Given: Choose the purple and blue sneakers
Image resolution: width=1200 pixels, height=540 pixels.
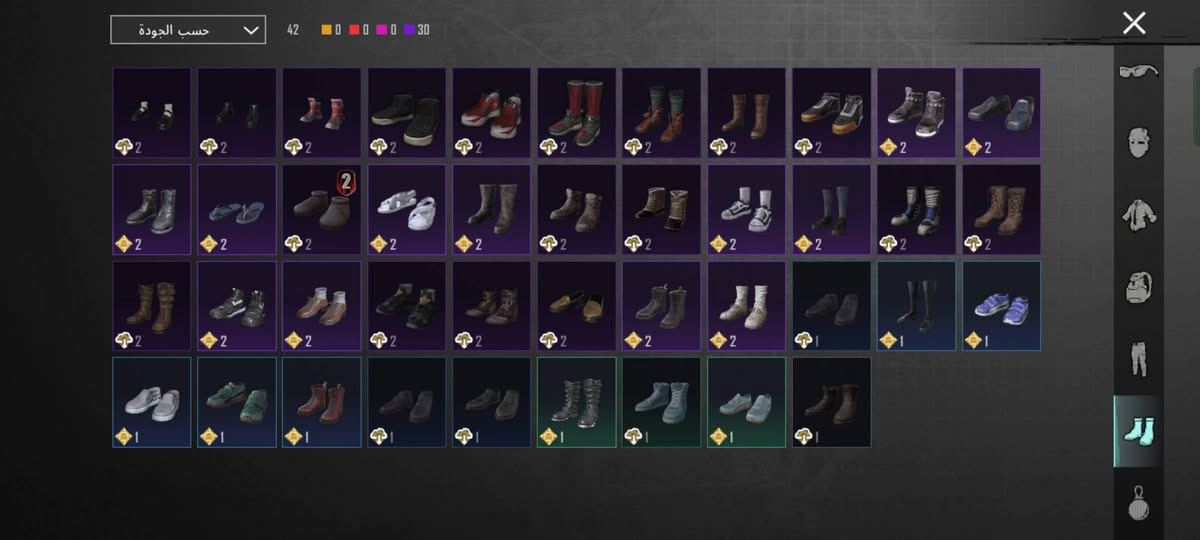Looking at the screenshot, I should click(x=1002, y=306).
